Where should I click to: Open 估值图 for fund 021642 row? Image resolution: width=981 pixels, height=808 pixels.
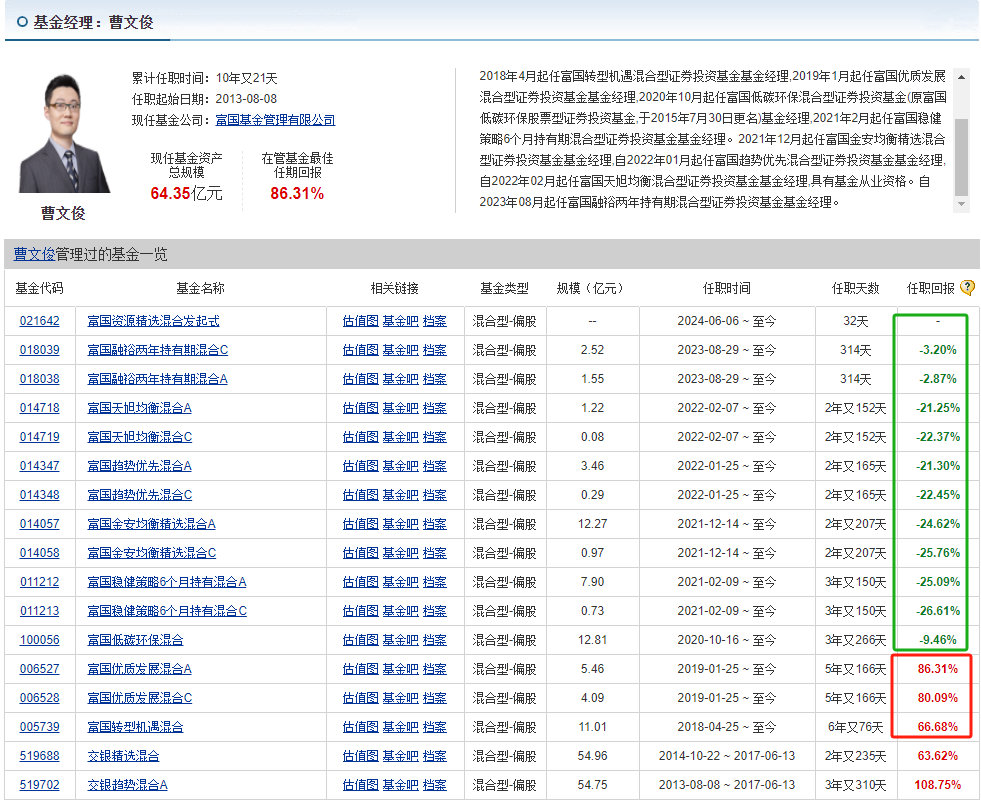tap(360, 321)
